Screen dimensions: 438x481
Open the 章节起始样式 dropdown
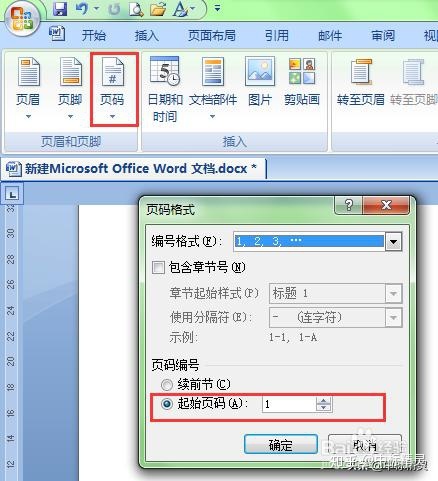coord(393,294)
